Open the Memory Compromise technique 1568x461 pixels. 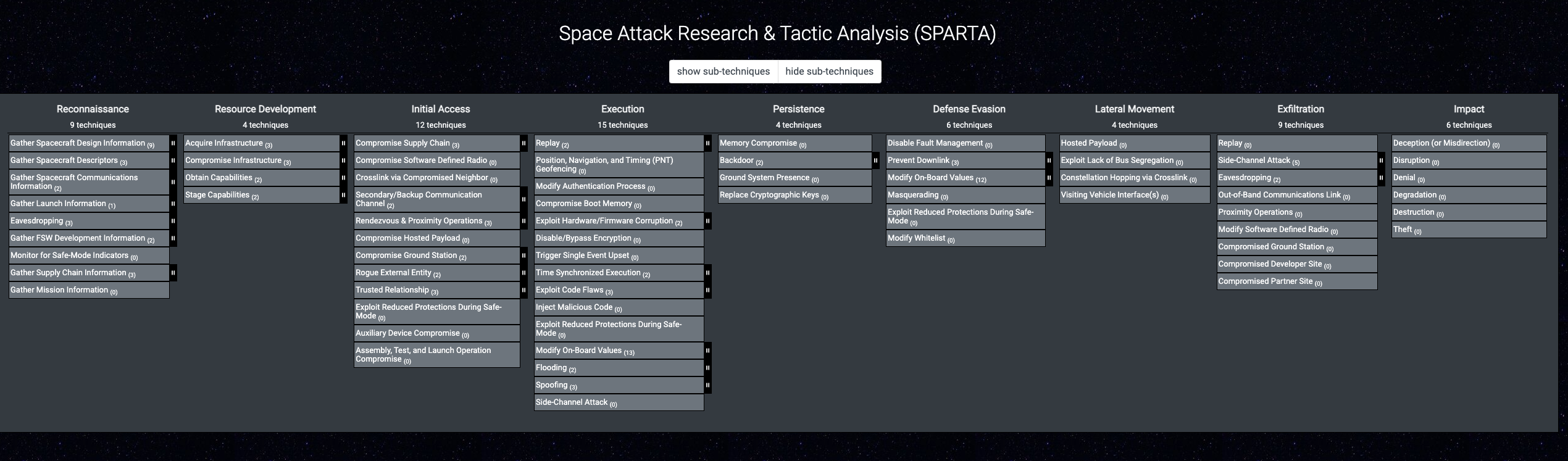click(x=758, y=143)
